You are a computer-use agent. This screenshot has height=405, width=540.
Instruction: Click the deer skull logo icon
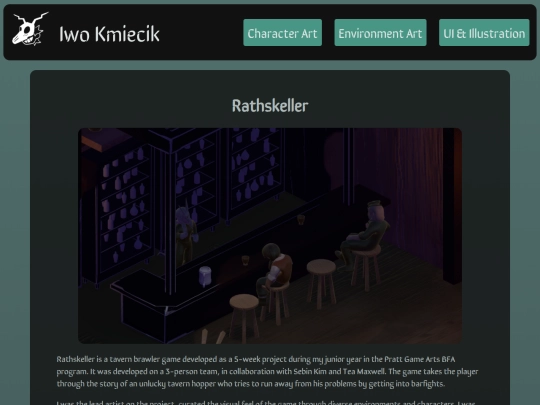click(x=30, y=29)
